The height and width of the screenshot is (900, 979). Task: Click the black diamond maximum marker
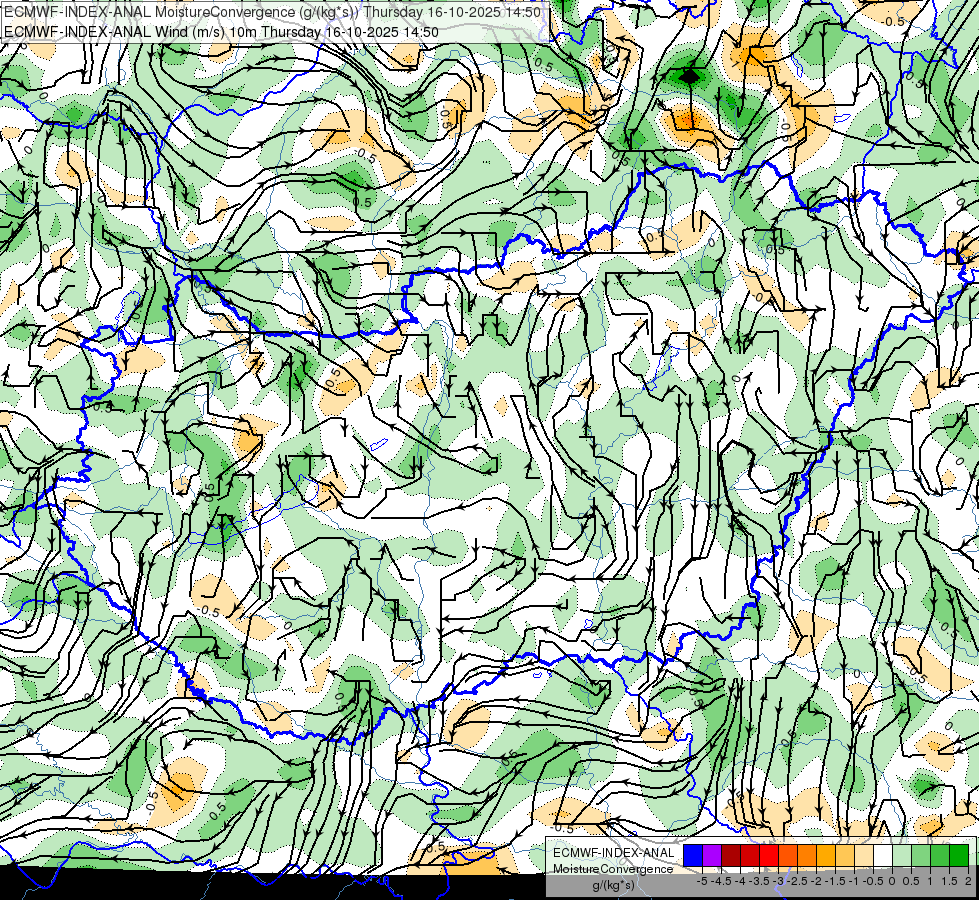click(x=689, y=76)
